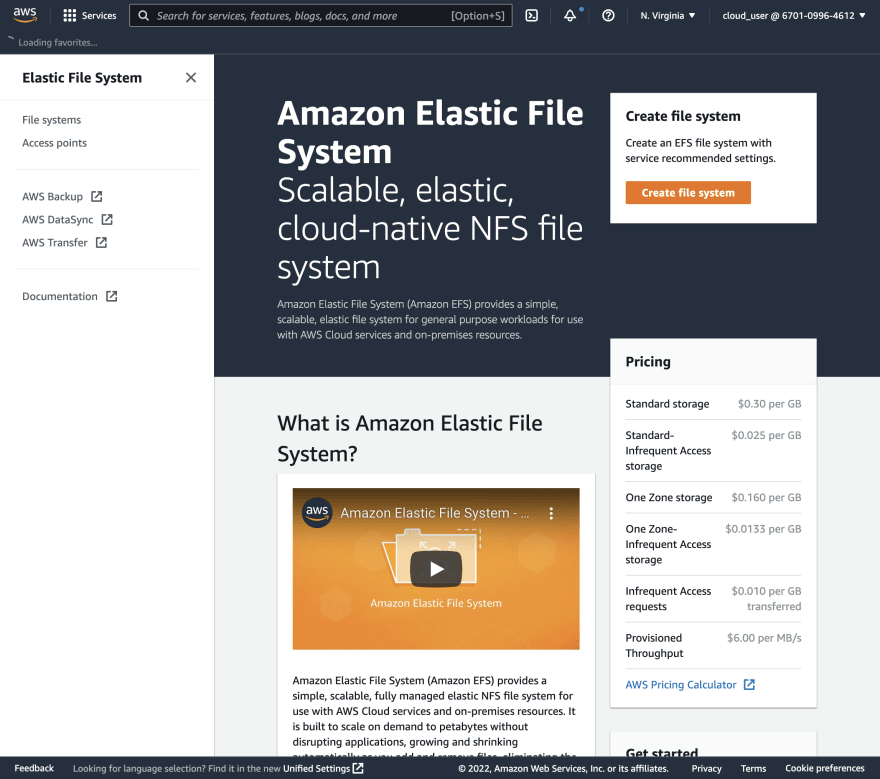Click the search magnifier icon
Screen dimensions: 880x779
pyautogui.click(x=144, y=16)
